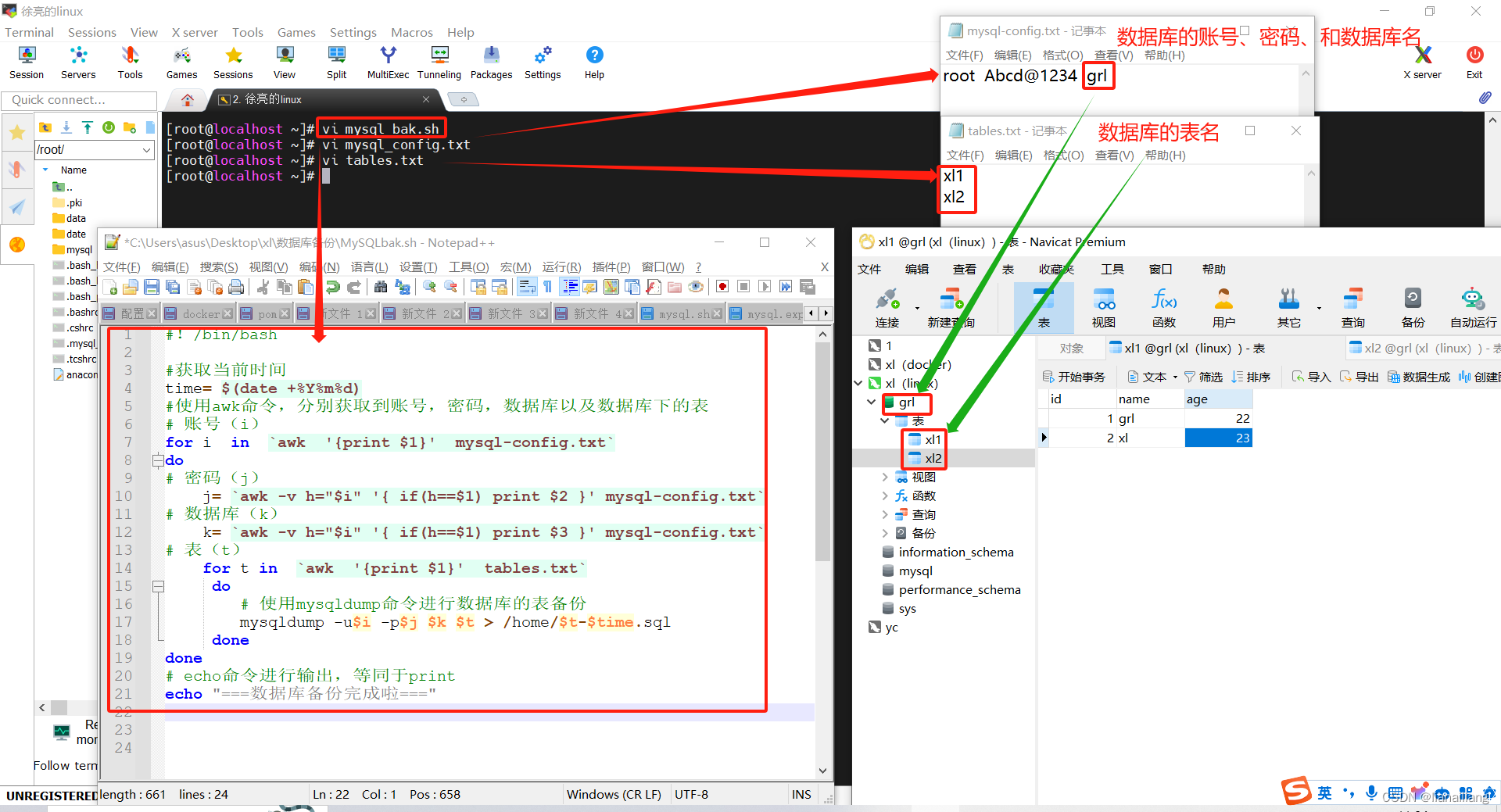Click Notepad++ Save file icon
Screen dimensions: 1501x812
(152, 287)
